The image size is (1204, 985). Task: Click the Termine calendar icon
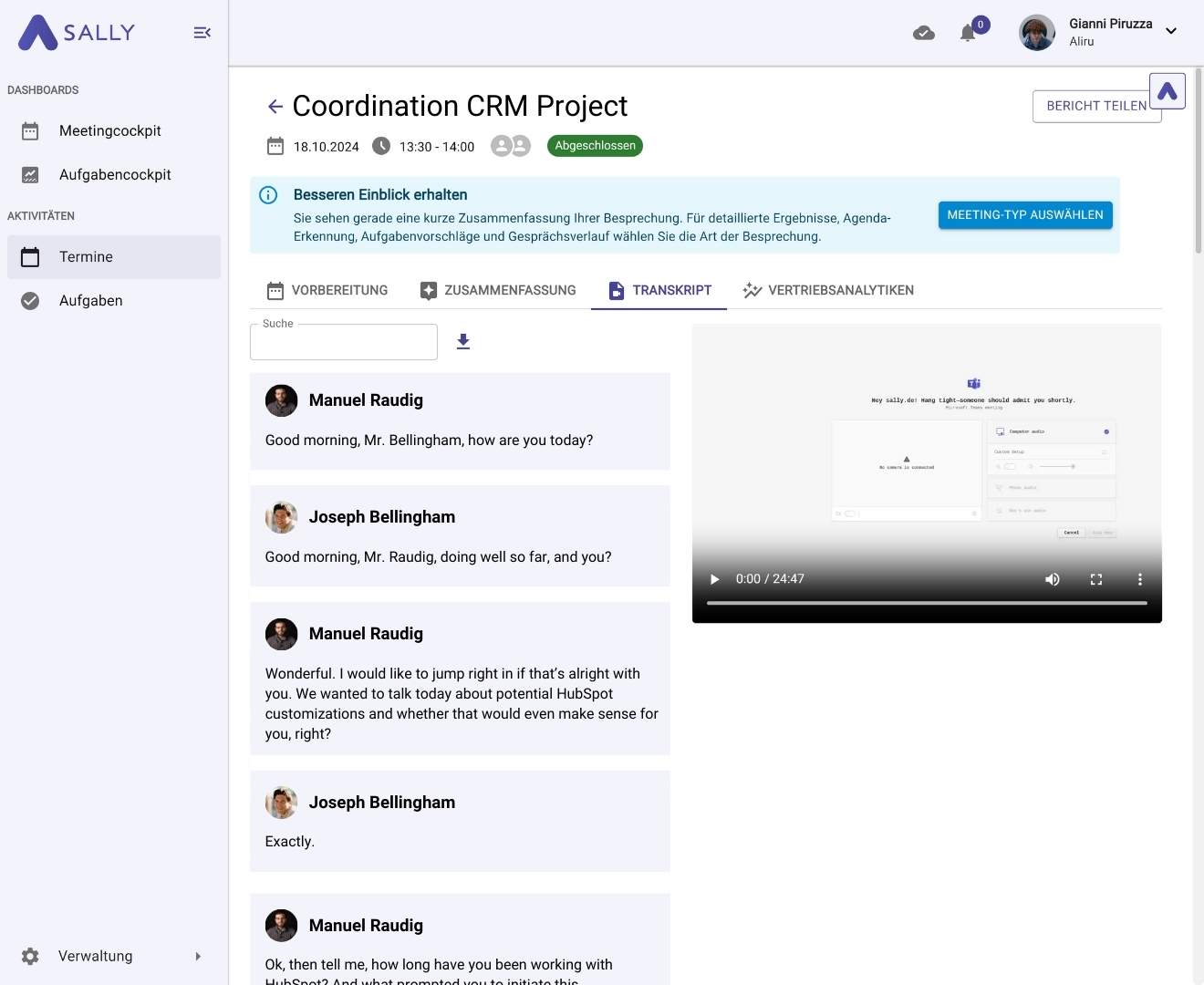pos(30,257)
